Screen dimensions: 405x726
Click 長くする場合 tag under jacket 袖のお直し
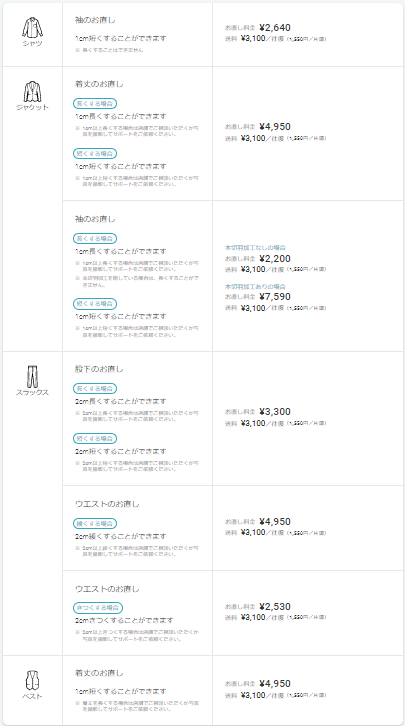(95, 238)
